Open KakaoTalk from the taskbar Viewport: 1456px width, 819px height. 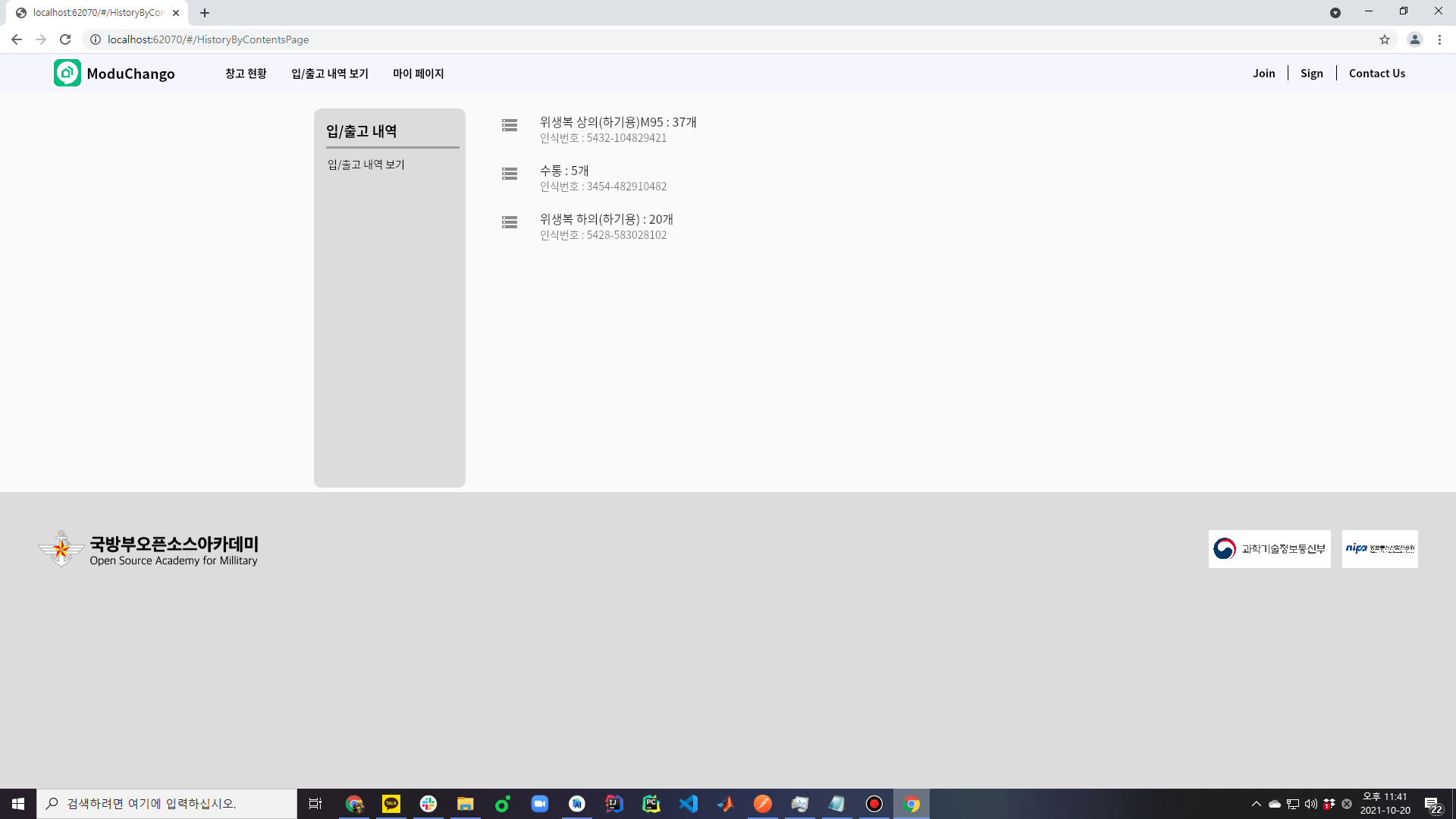point(391,804)
